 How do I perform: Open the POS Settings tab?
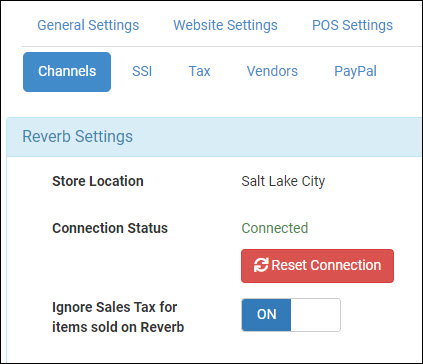(x=352, y=25)
